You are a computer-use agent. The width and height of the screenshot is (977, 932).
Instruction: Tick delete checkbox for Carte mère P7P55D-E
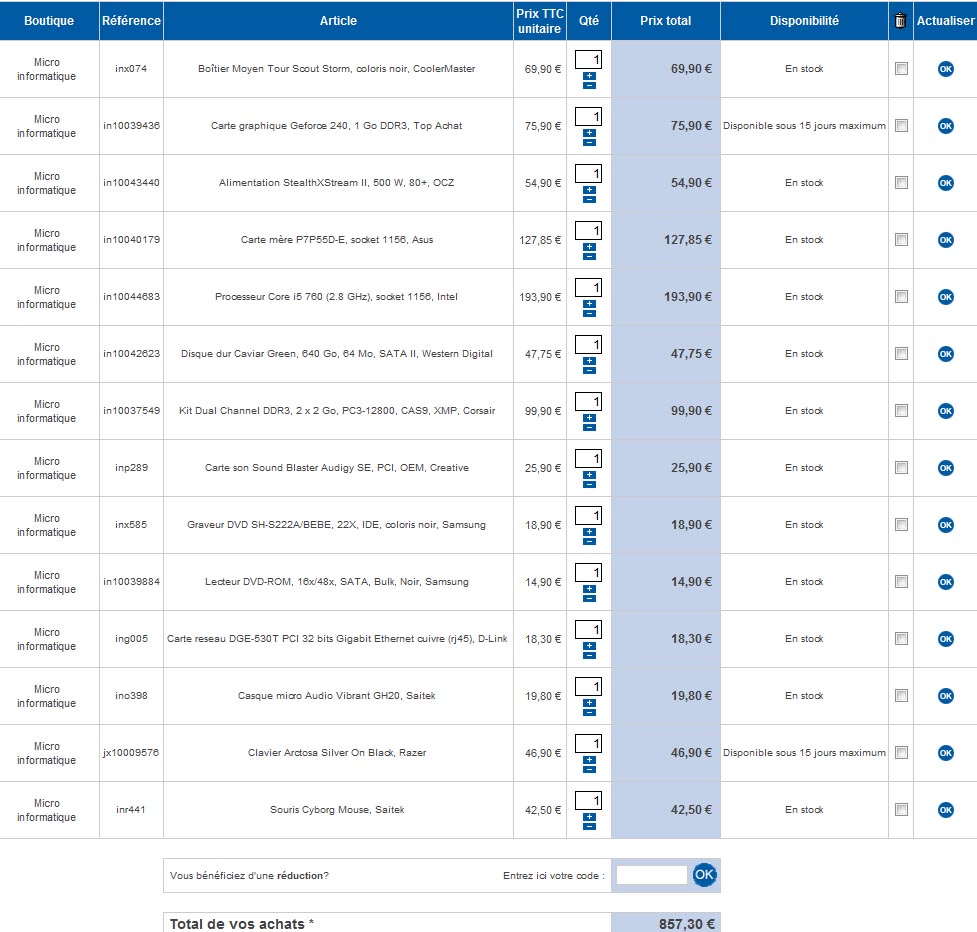pyautogui.click(x=901, y=240)
